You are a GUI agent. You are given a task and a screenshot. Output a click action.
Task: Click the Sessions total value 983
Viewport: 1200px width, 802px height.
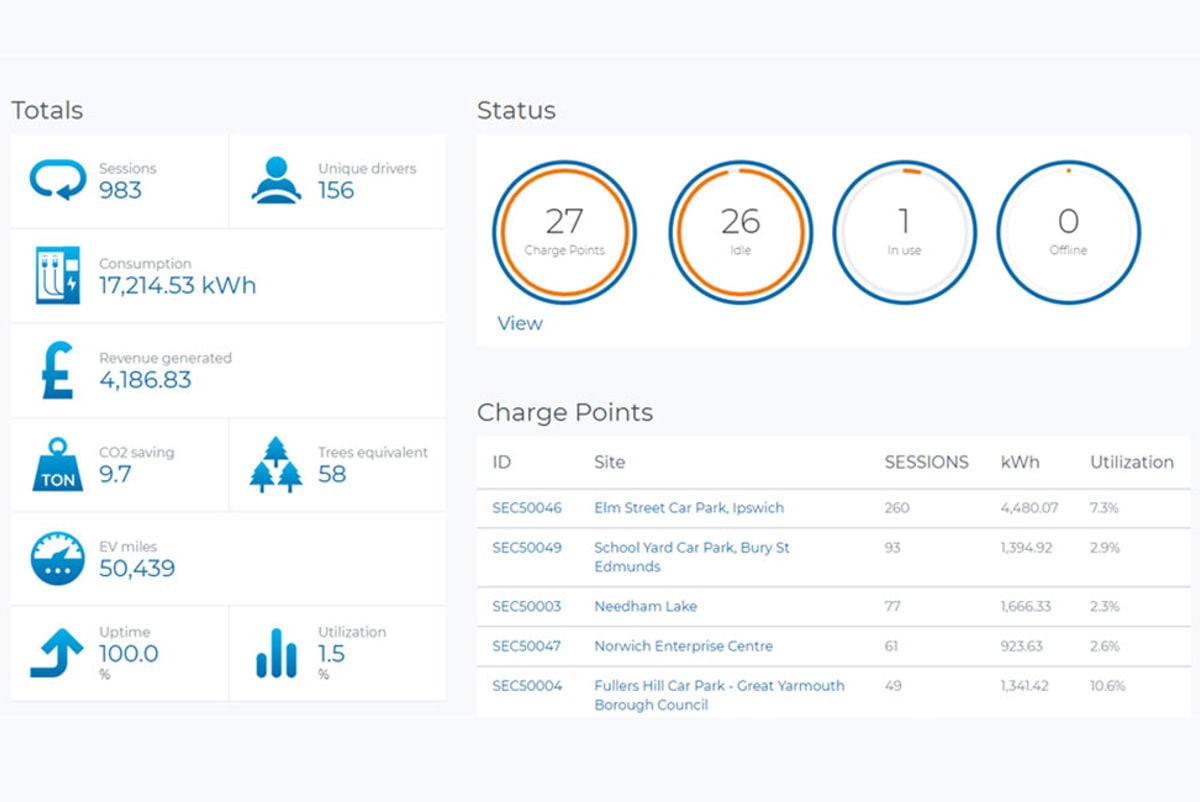point(121,190)
